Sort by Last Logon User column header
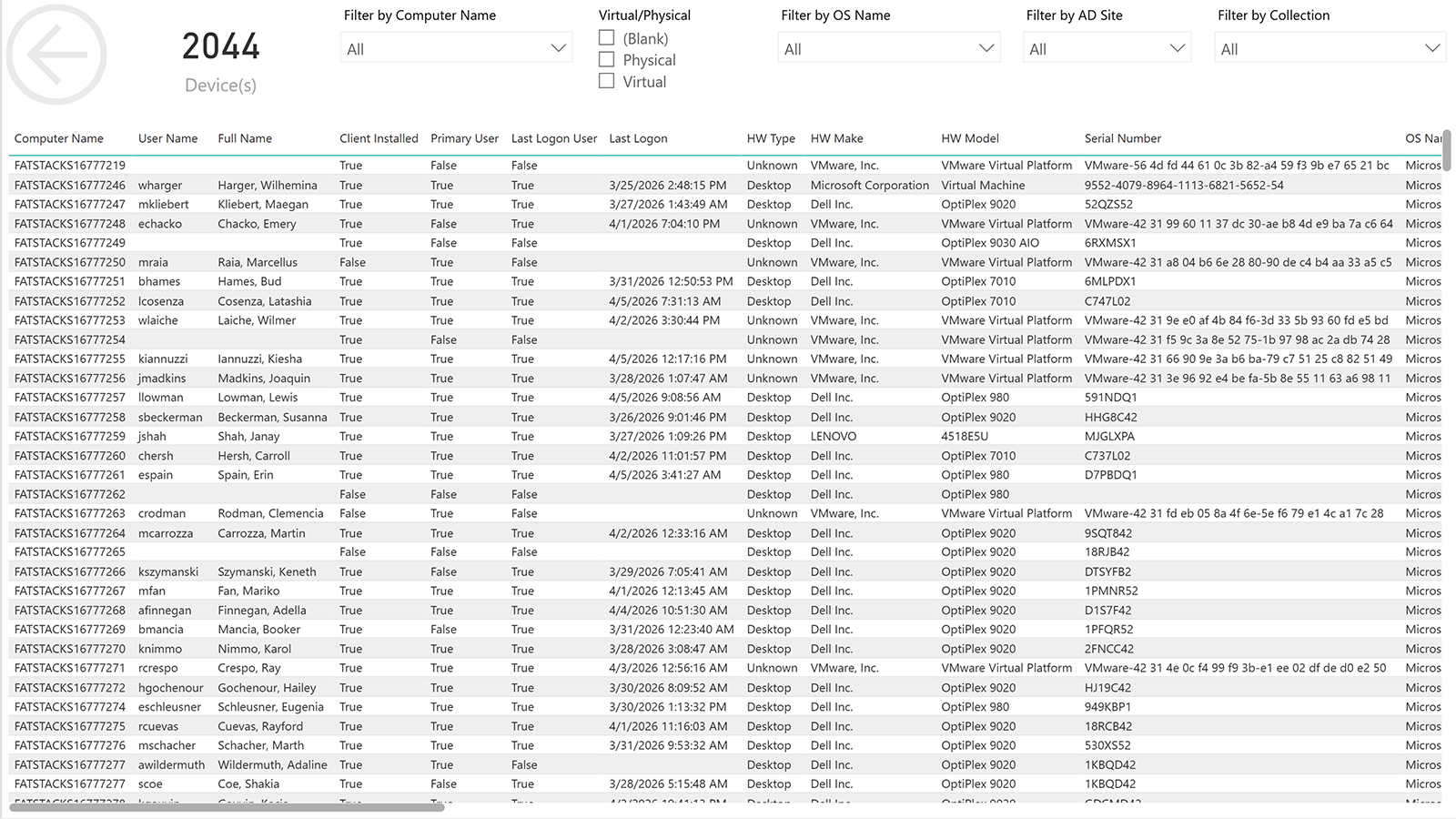The height and width of the screenshot is (819, 1456). (x=554, y=138)
